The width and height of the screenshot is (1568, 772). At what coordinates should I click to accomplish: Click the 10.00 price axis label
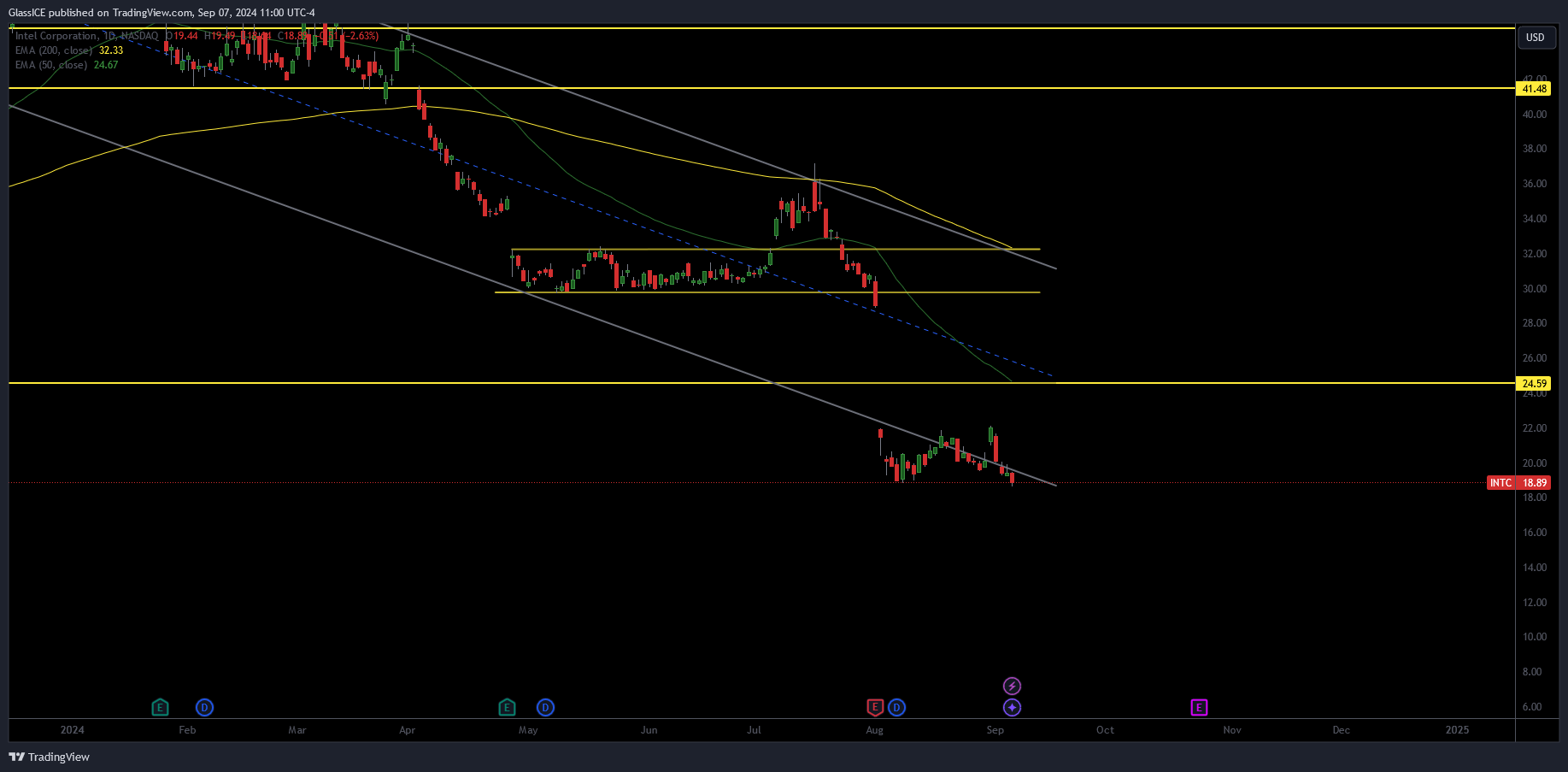pos(1535,637)
